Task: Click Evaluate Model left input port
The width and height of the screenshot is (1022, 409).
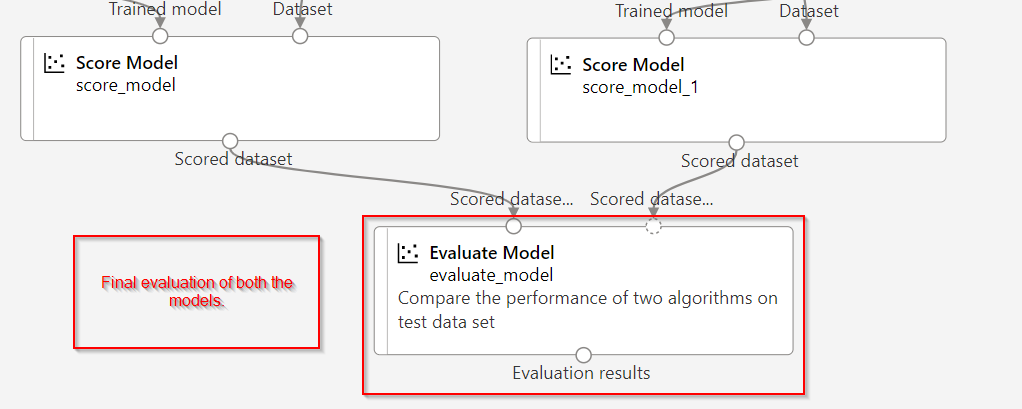Action: [x=514, y=226]
